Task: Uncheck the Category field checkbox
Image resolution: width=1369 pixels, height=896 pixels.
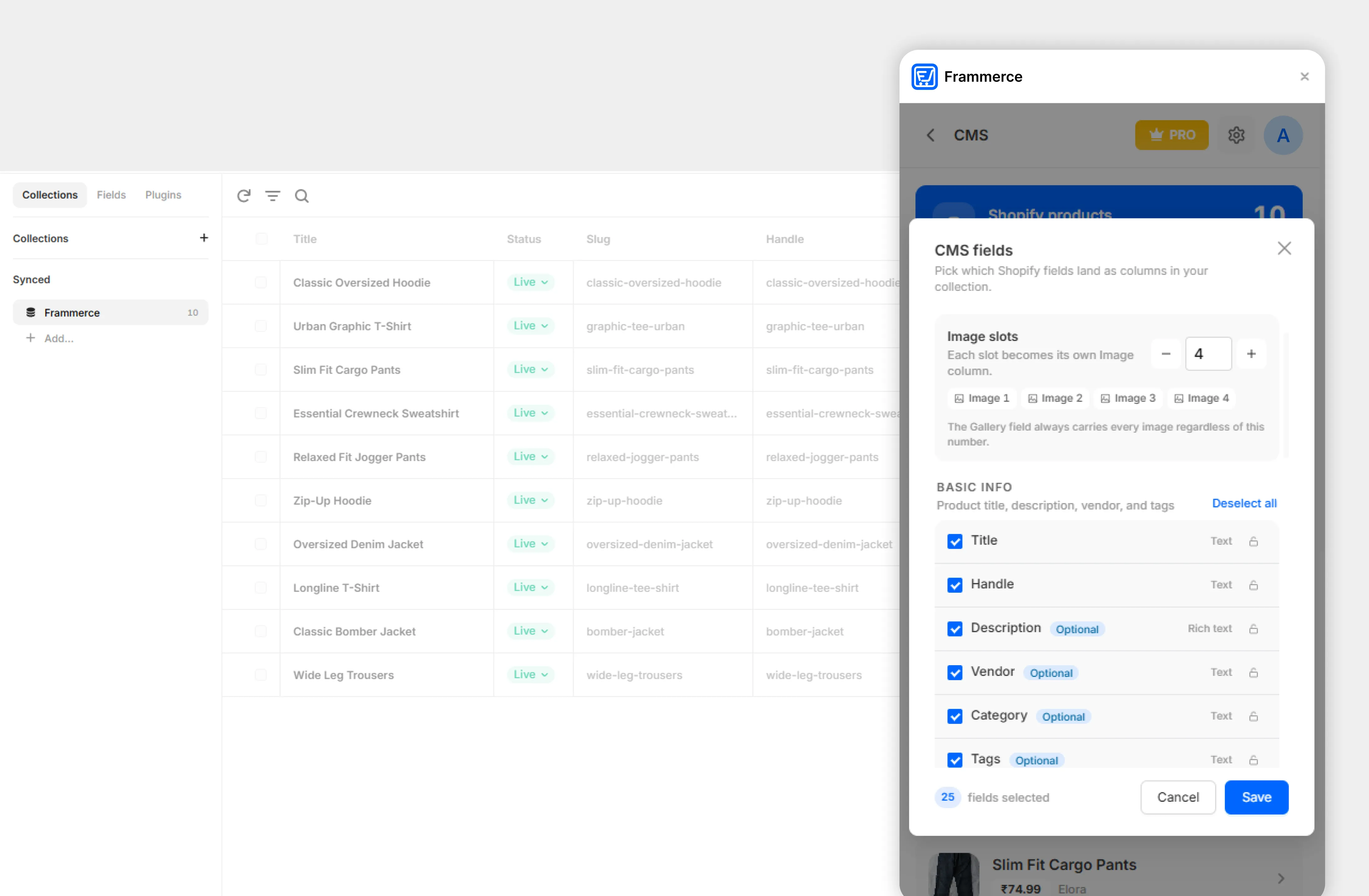Action: point(955,716)
